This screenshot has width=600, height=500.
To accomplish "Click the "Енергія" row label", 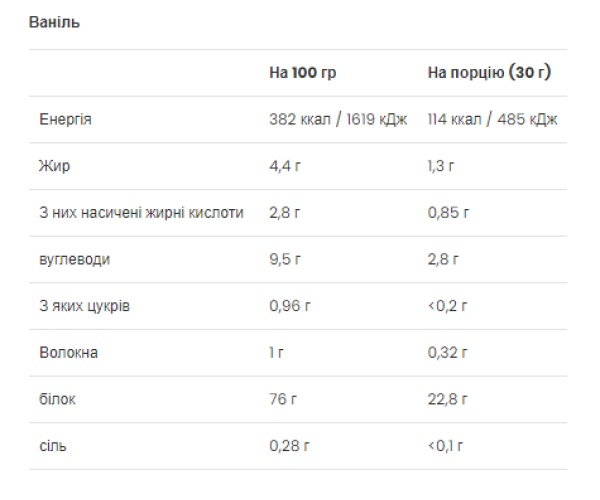I will [65, 119].
